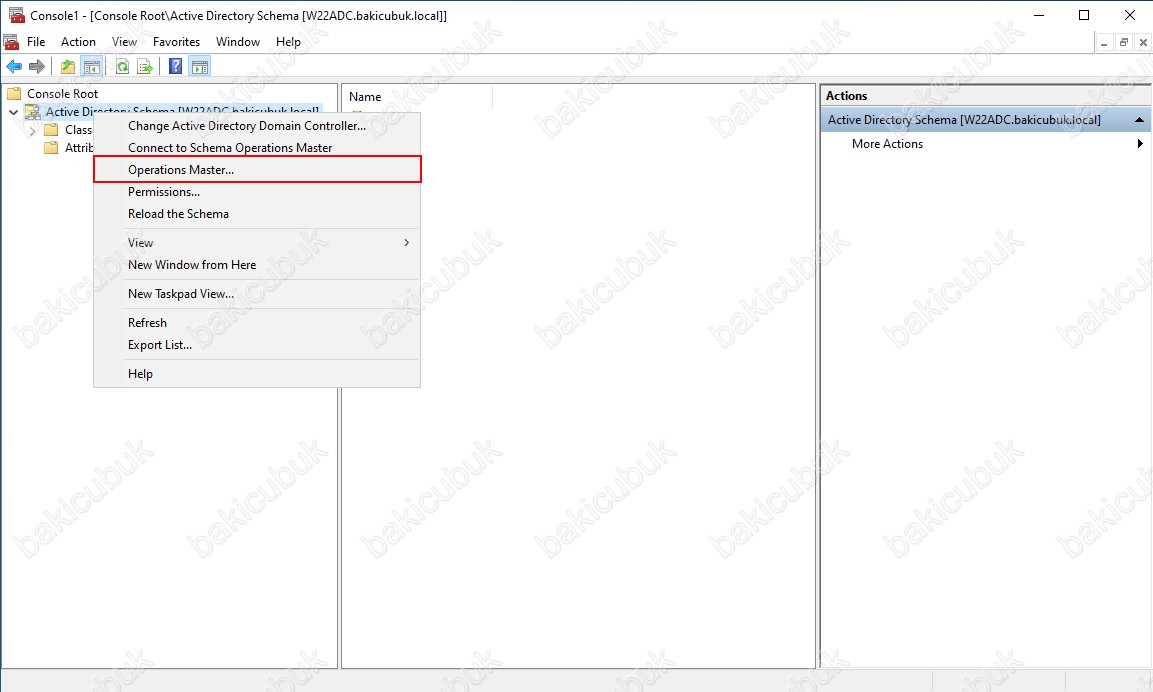Select New Taskpad View...
The image size is (1153, 692).
pyautogui.click(x=257, y=293)
